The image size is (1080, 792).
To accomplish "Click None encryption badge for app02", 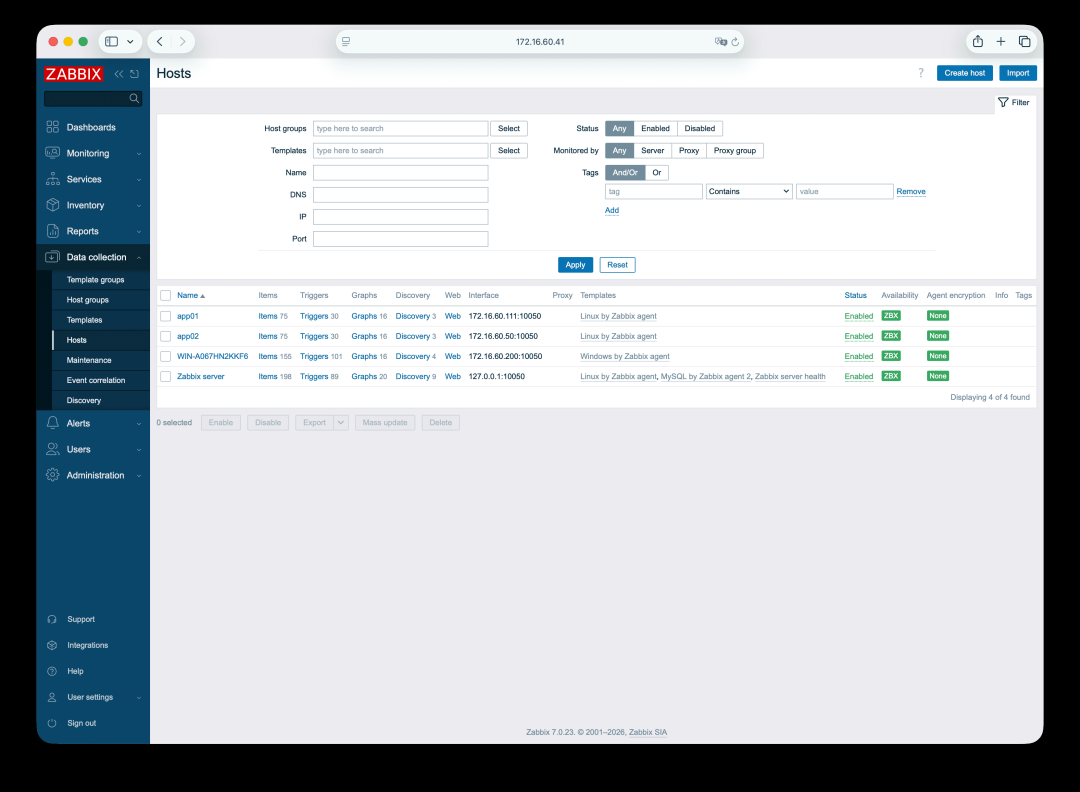I will (x=937, y=336).
